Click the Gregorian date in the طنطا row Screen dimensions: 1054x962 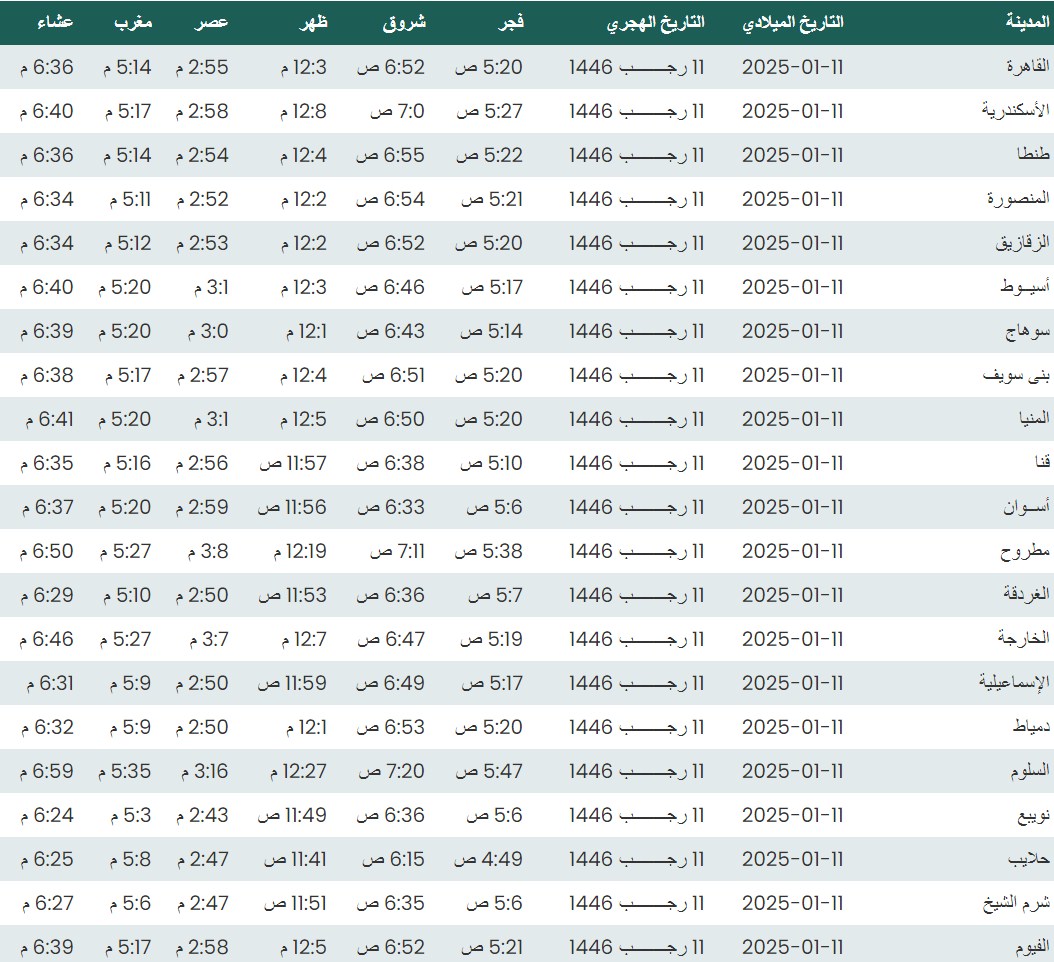click(793, 155)
